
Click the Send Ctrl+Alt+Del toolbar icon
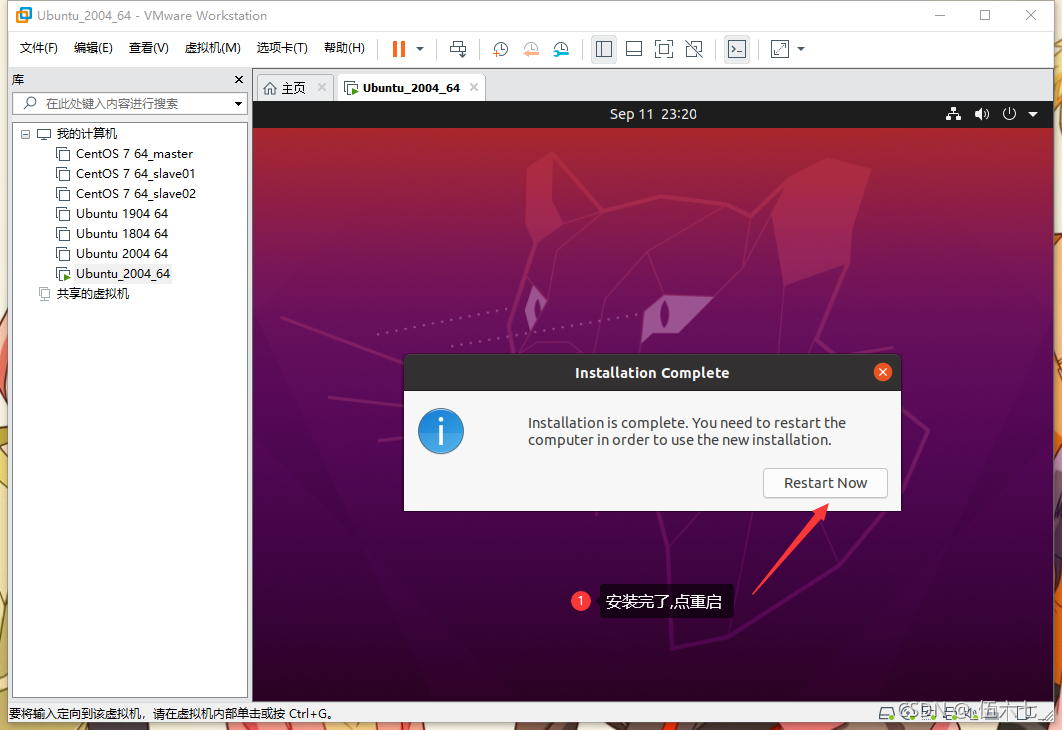[458, 49]
